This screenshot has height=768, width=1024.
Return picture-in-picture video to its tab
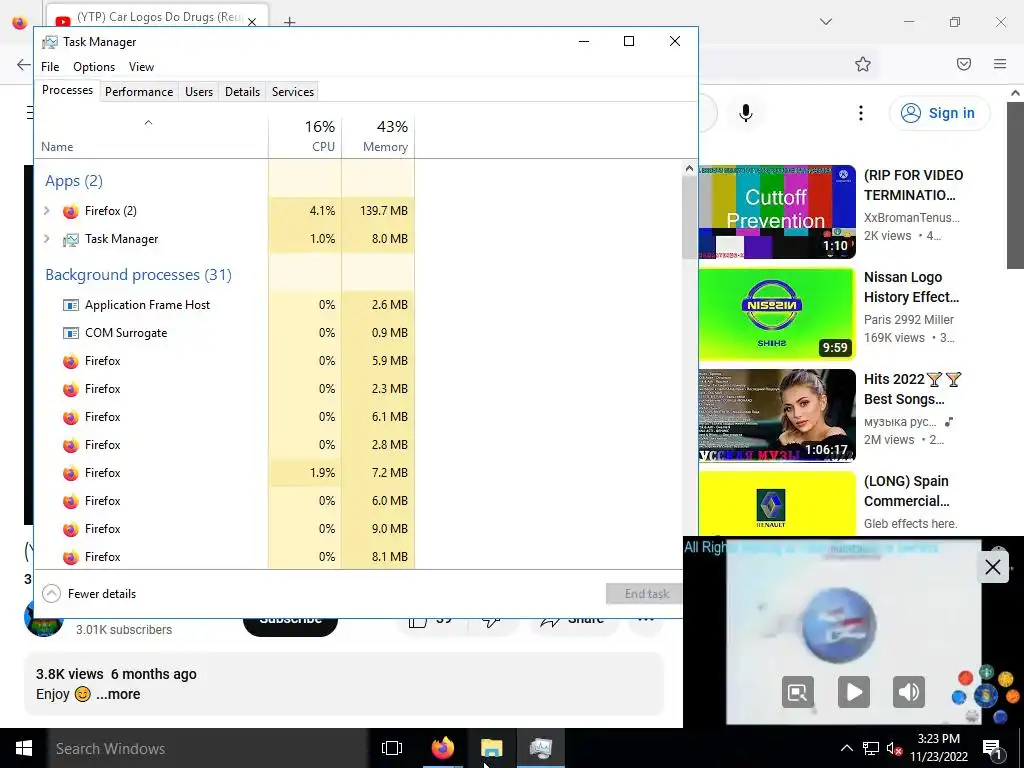(798, 692)
